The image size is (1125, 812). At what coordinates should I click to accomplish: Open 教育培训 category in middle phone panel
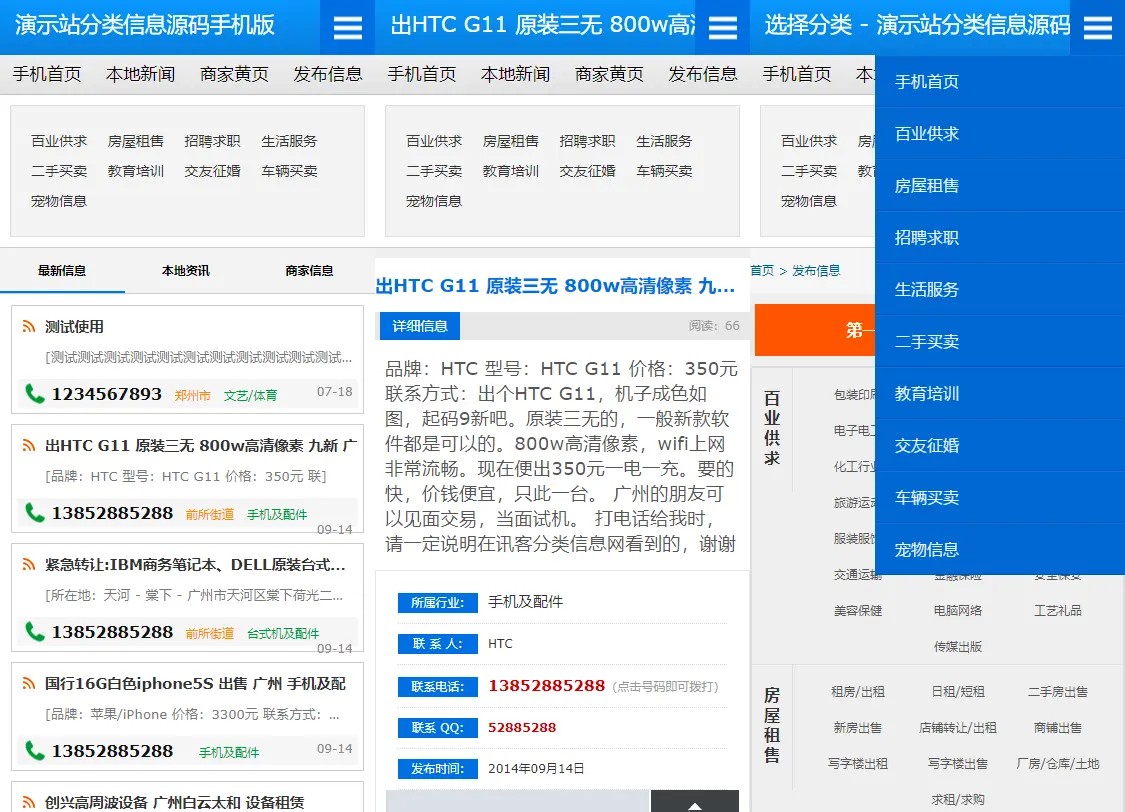click(511, 171)
